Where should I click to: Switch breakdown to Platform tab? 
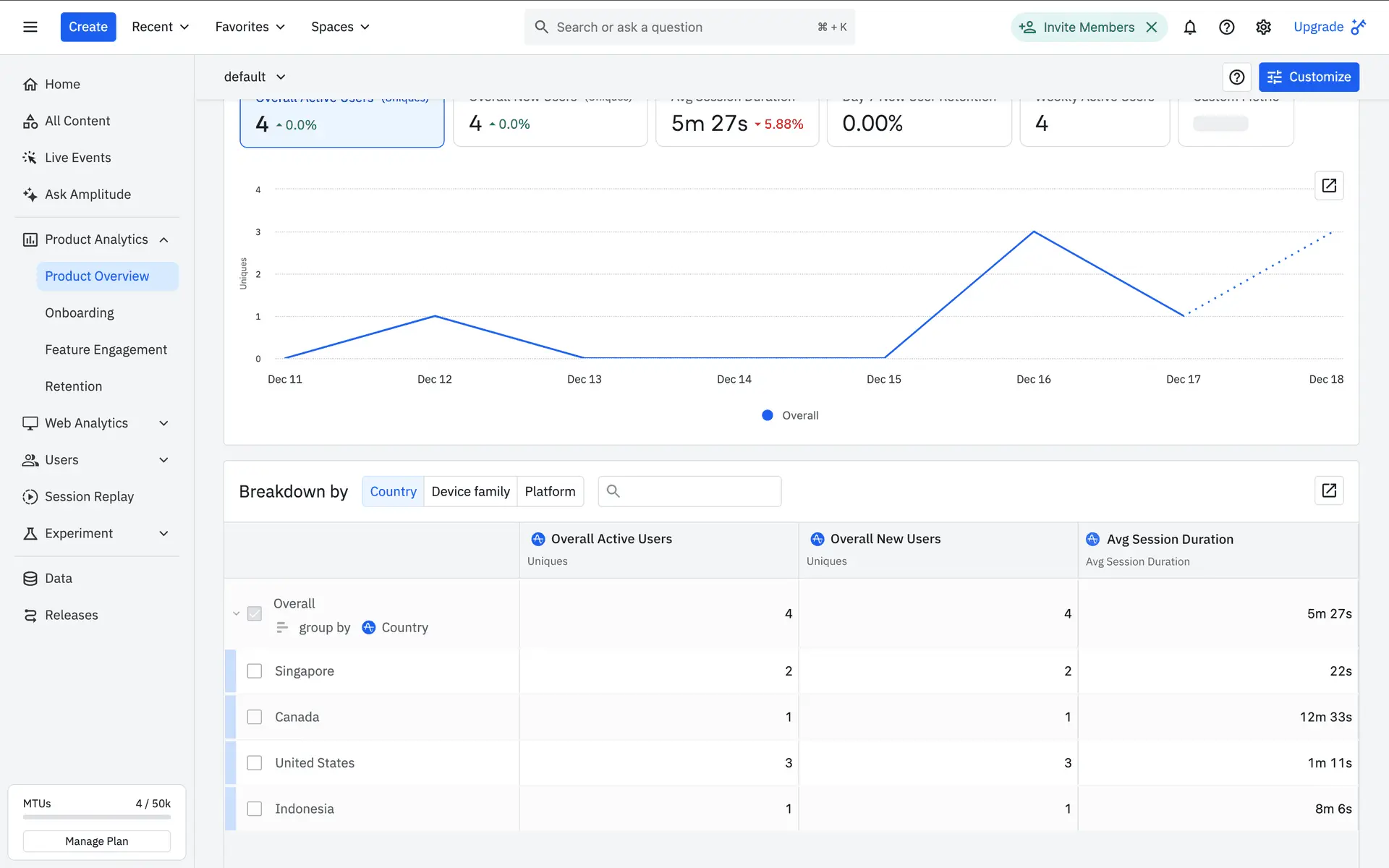click(x=550, y=492)
